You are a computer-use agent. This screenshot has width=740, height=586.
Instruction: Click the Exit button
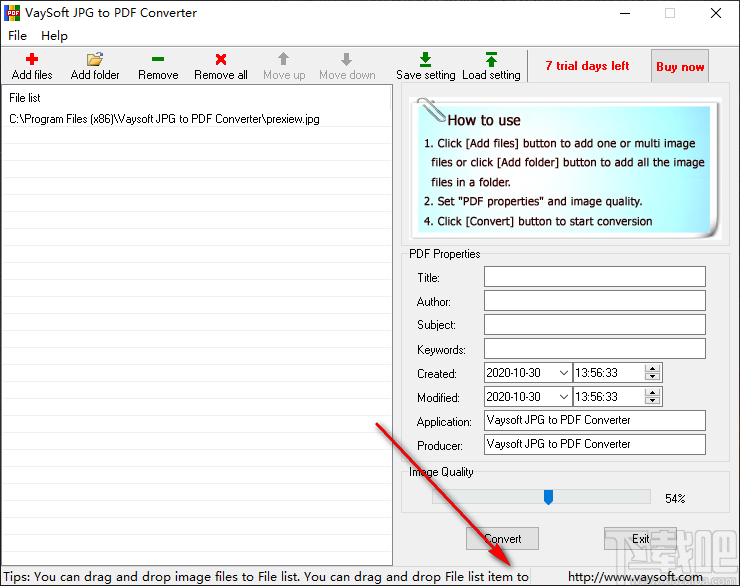coord(640,539)
